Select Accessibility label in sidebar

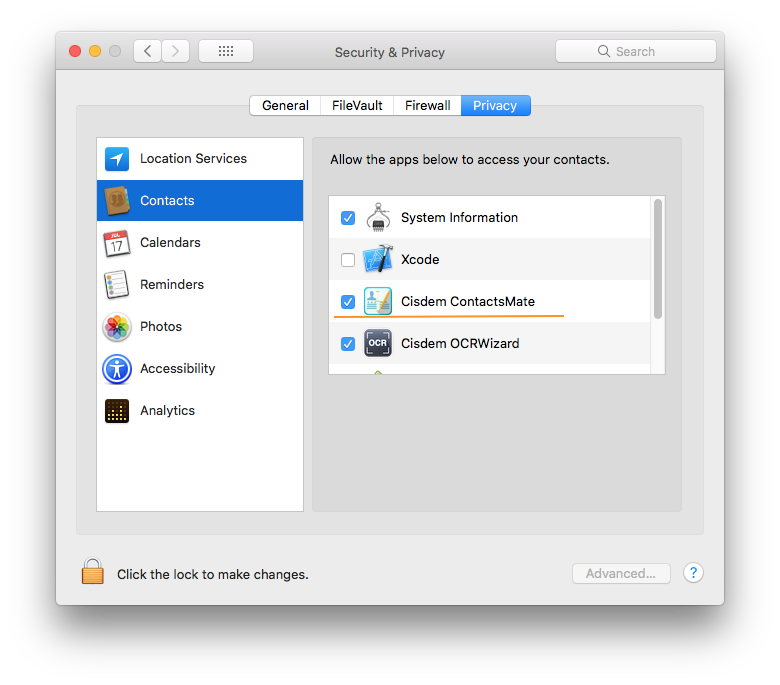[x=178, y=369]
